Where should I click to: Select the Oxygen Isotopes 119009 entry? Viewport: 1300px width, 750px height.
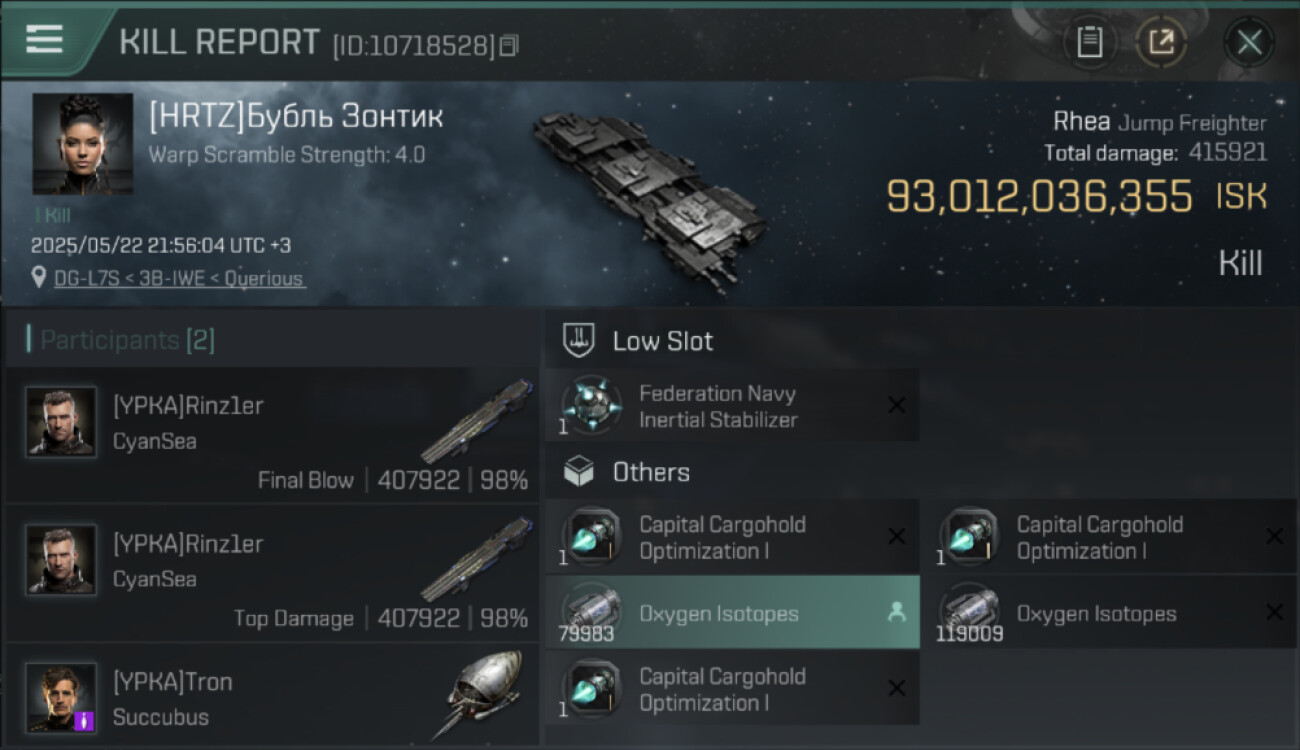coord(1096,614)
